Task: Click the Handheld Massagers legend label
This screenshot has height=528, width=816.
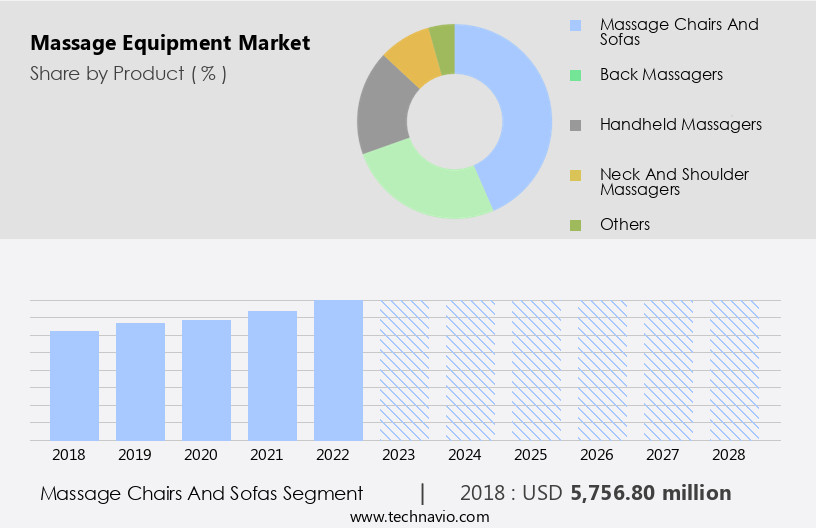Action: pos(680,125)
